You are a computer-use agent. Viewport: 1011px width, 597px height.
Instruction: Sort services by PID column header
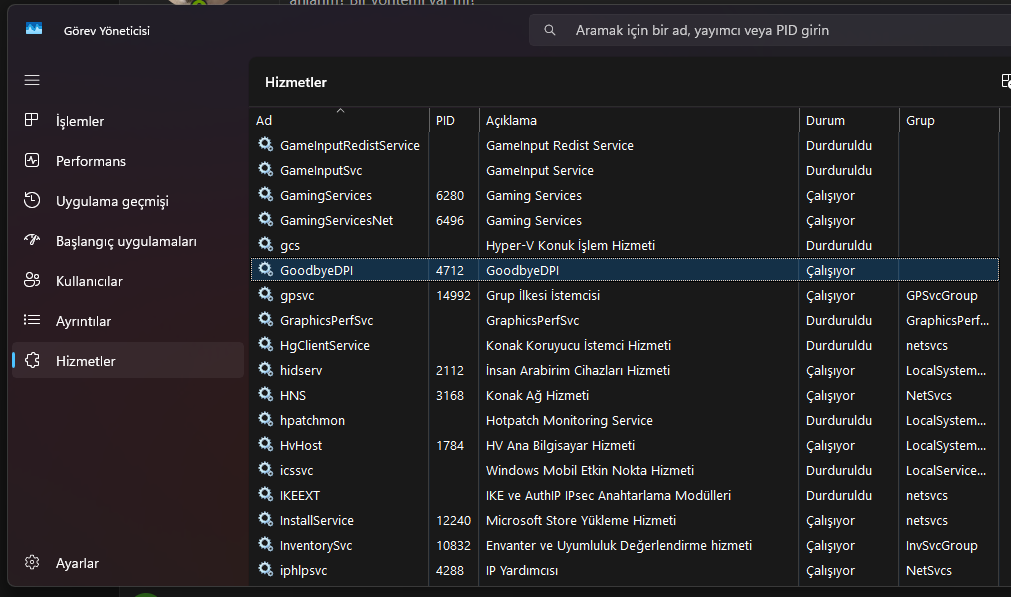coord(453,120)
